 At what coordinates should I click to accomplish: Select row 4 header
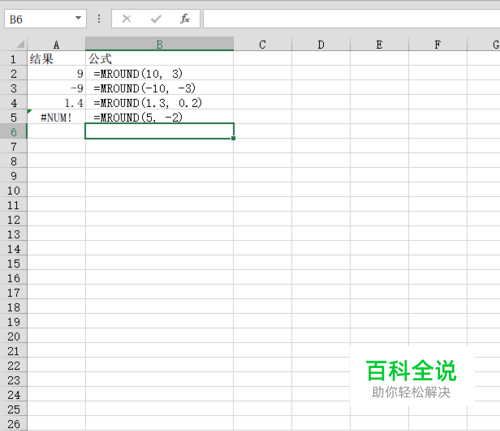[x=13, y=103]
